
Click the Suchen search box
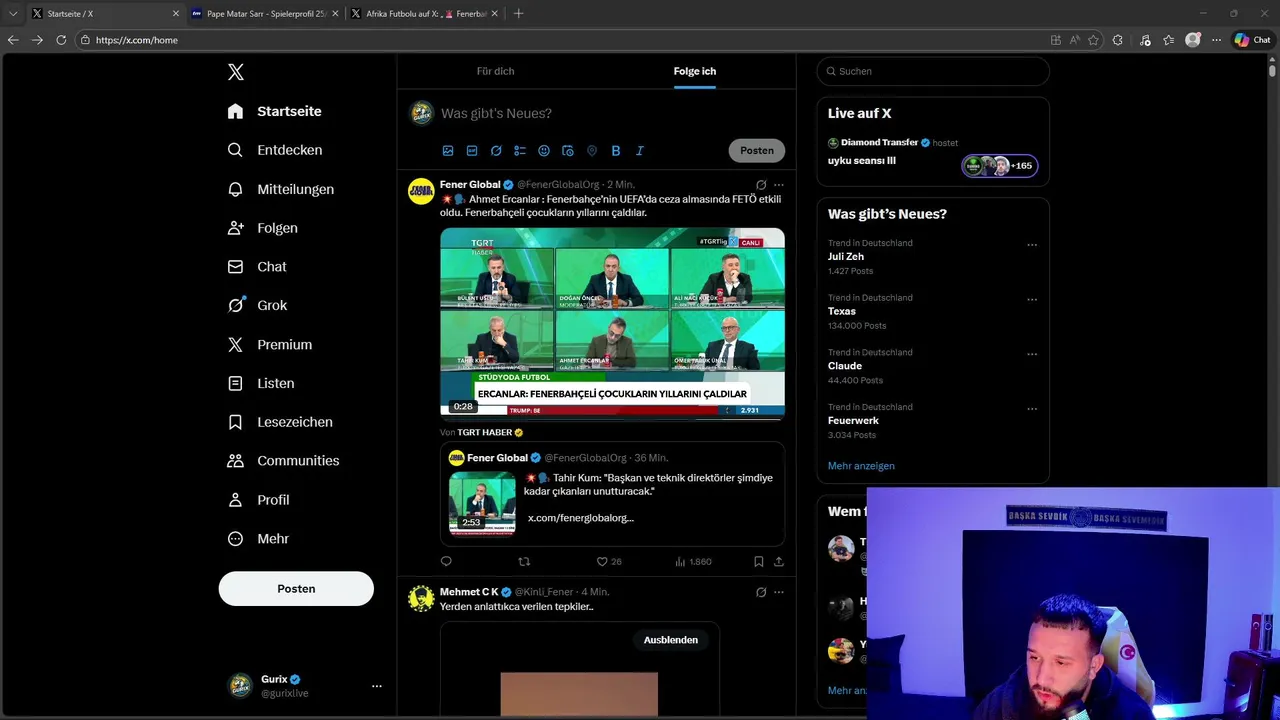(933, 71)
